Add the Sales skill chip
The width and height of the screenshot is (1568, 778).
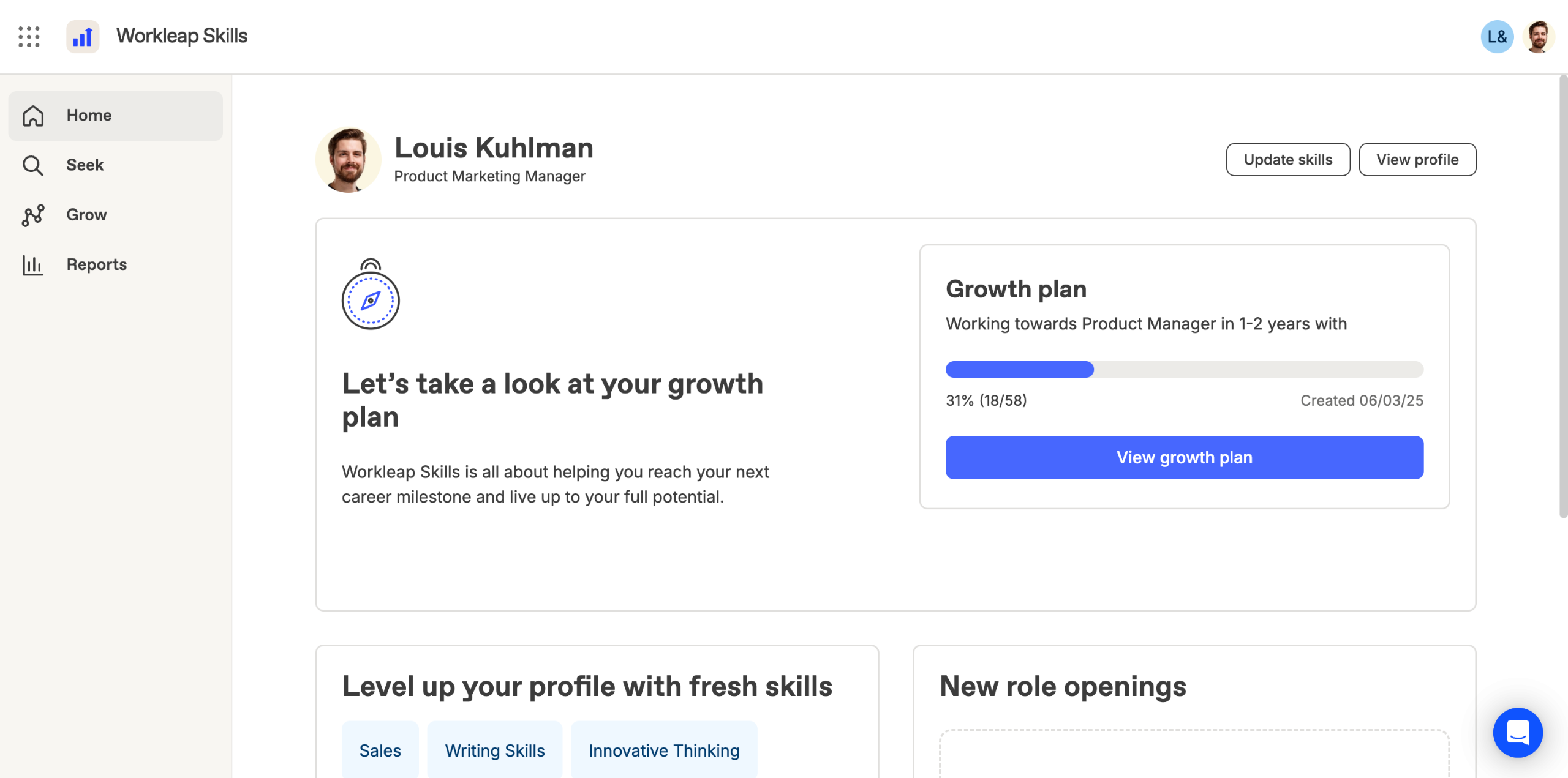pyautogui.click(x=380, y=750)
